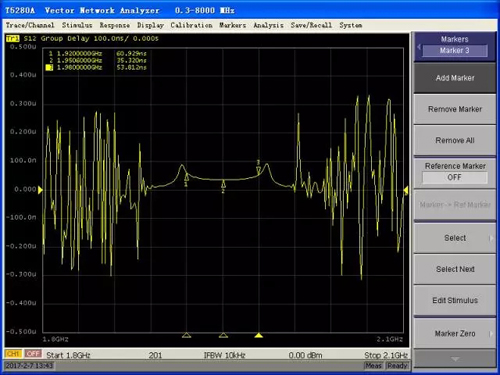
Task: Click the left reference level arrow
Action: pos(40,190)
